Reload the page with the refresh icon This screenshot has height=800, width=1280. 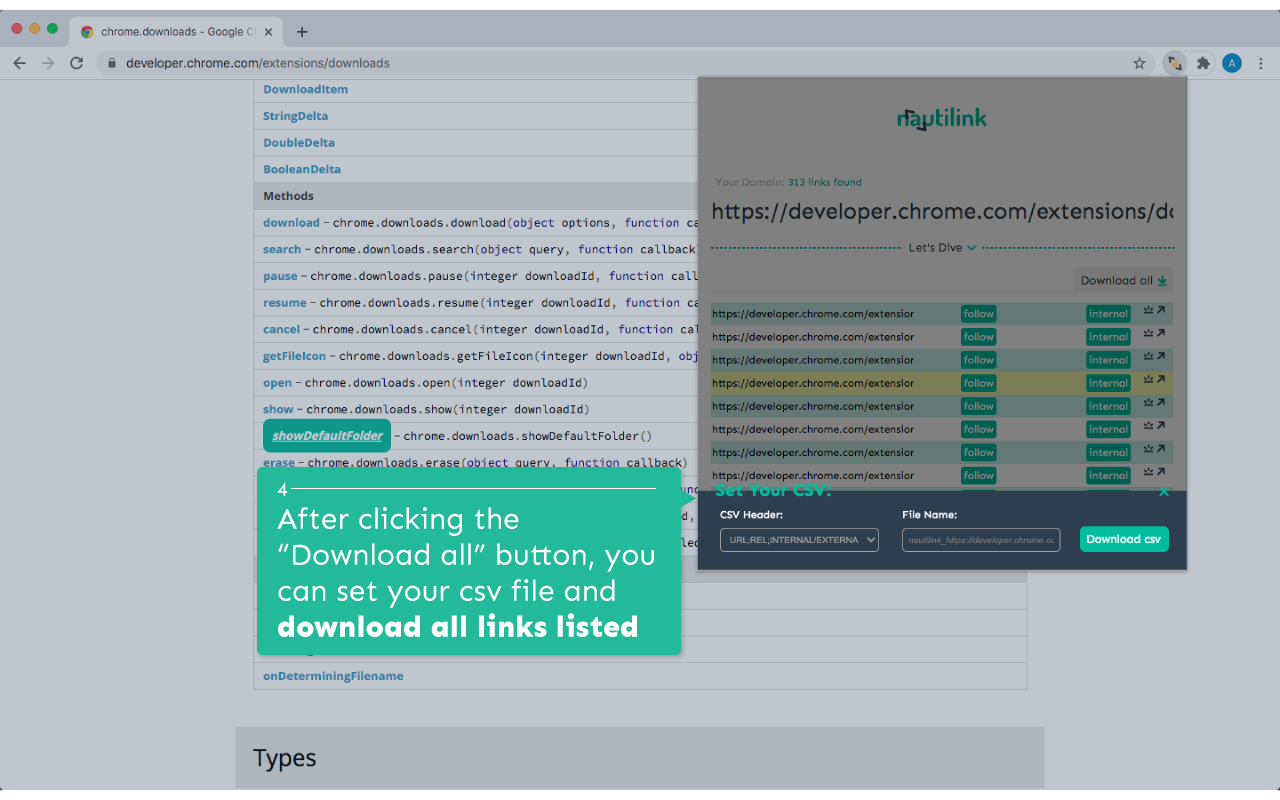click(x=76, y=62)
